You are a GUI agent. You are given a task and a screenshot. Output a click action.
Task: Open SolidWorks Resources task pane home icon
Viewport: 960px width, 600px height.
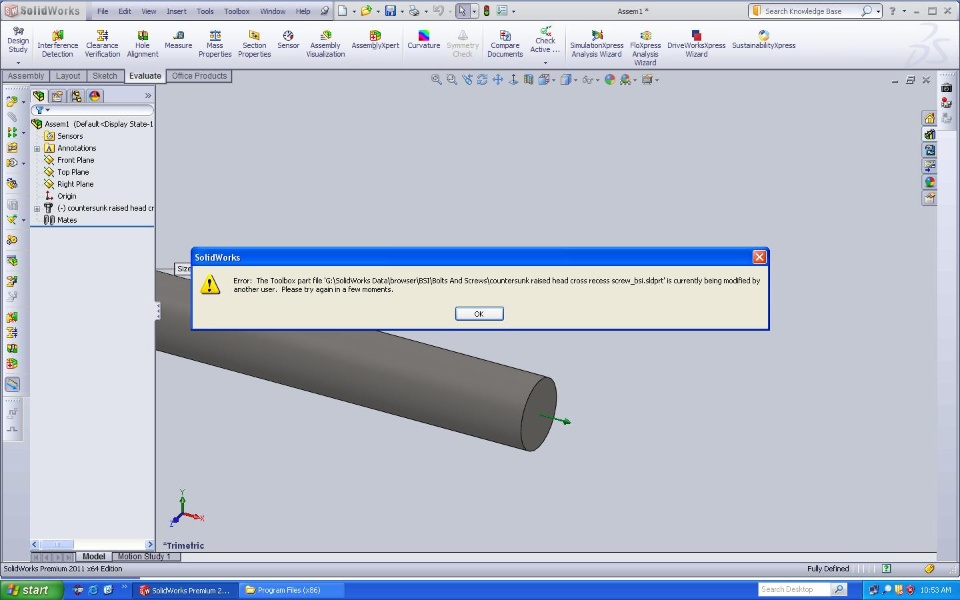(929, 119)
